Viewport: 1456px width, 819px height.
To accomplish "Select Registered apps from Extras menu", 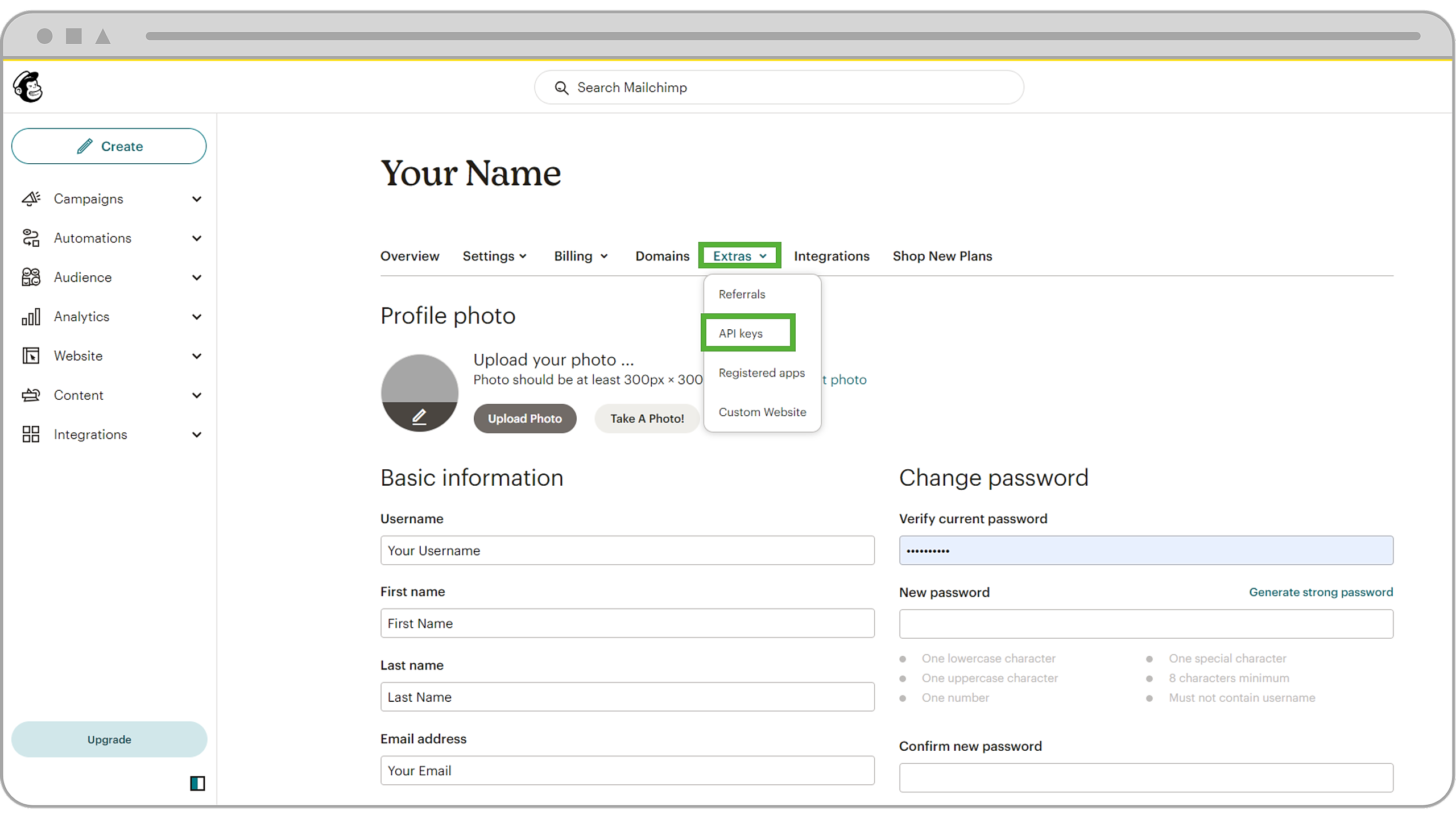I will [x=762, y=373].
